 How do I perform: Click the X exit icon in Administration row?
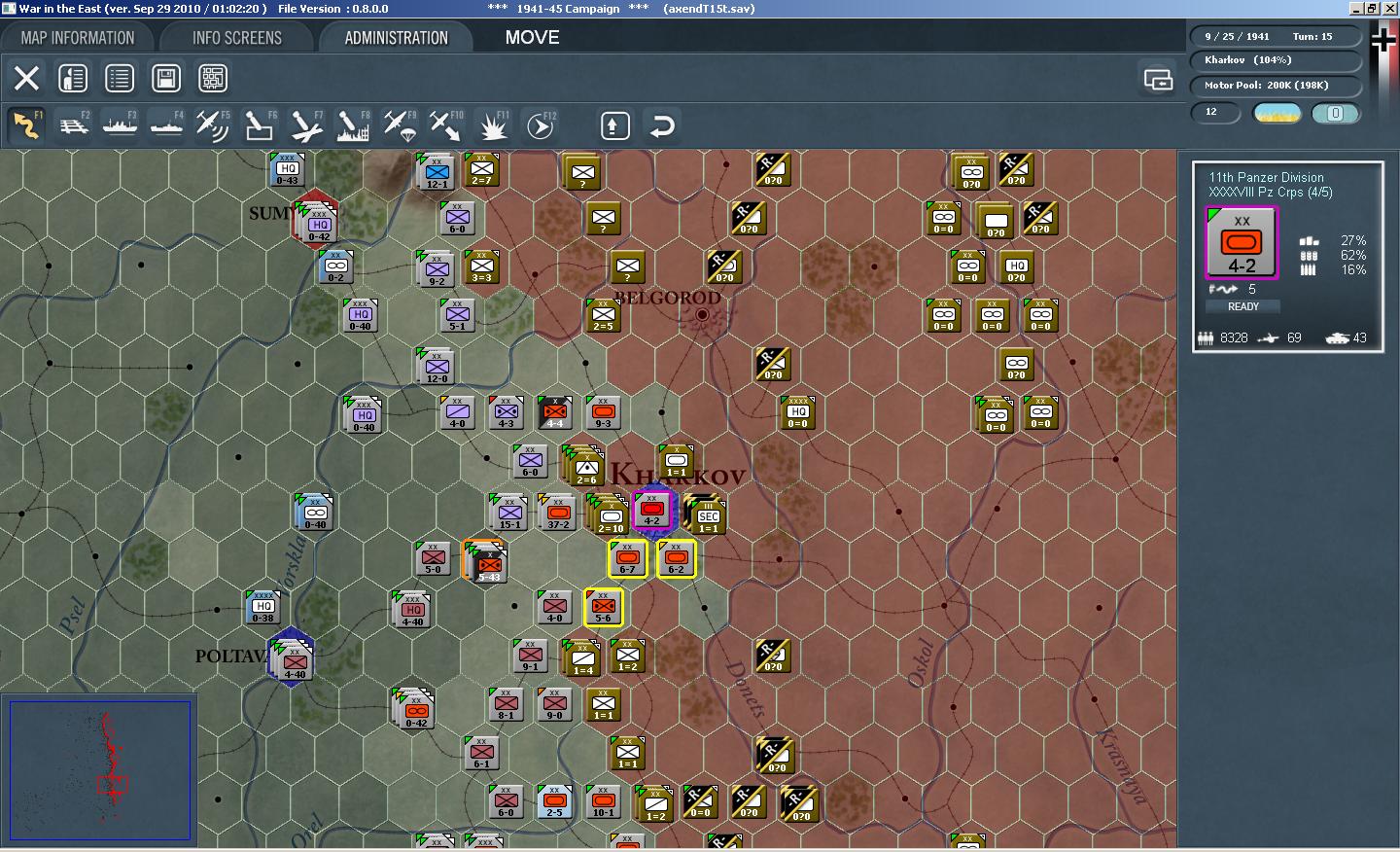pyautogui.click(x=26, y=78)
